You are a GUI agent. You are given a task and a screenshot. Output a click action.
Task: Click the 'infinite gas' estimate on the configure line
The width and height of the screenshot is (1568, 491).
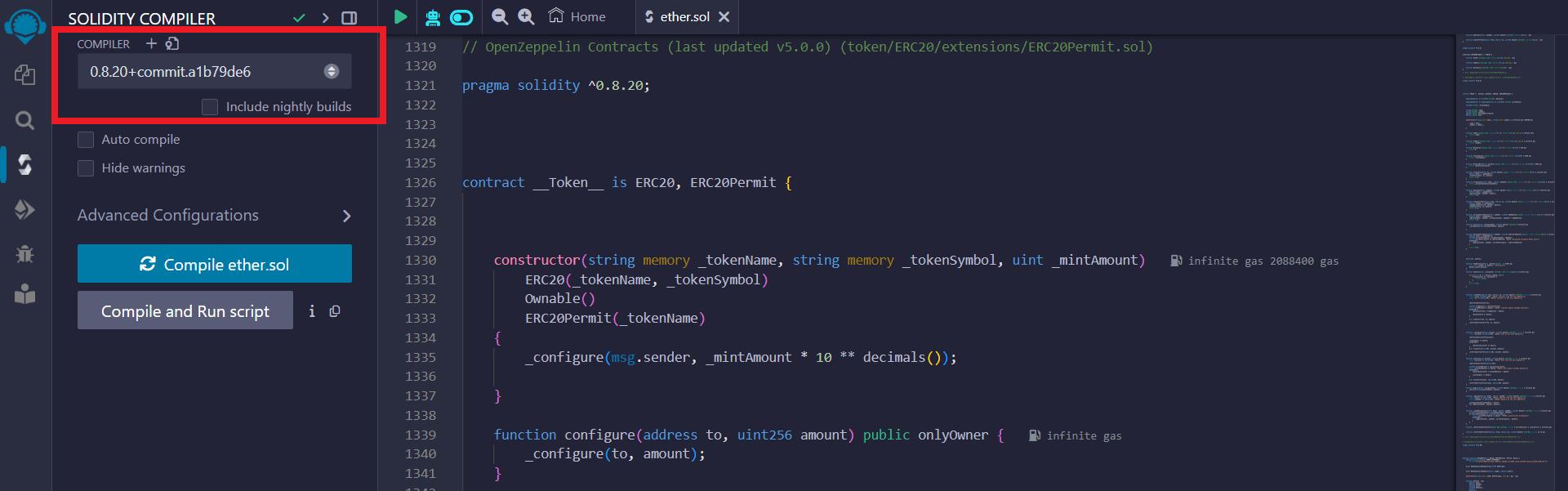(1085, 435)
